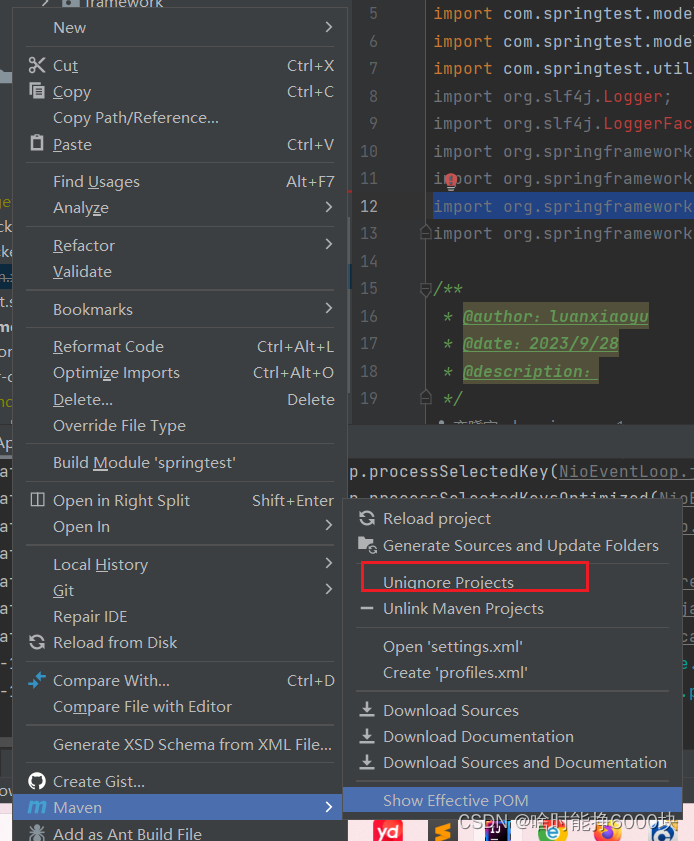
Task: Toggle the comment end fold marker at line 19
Action: click(x=425, y=397)
